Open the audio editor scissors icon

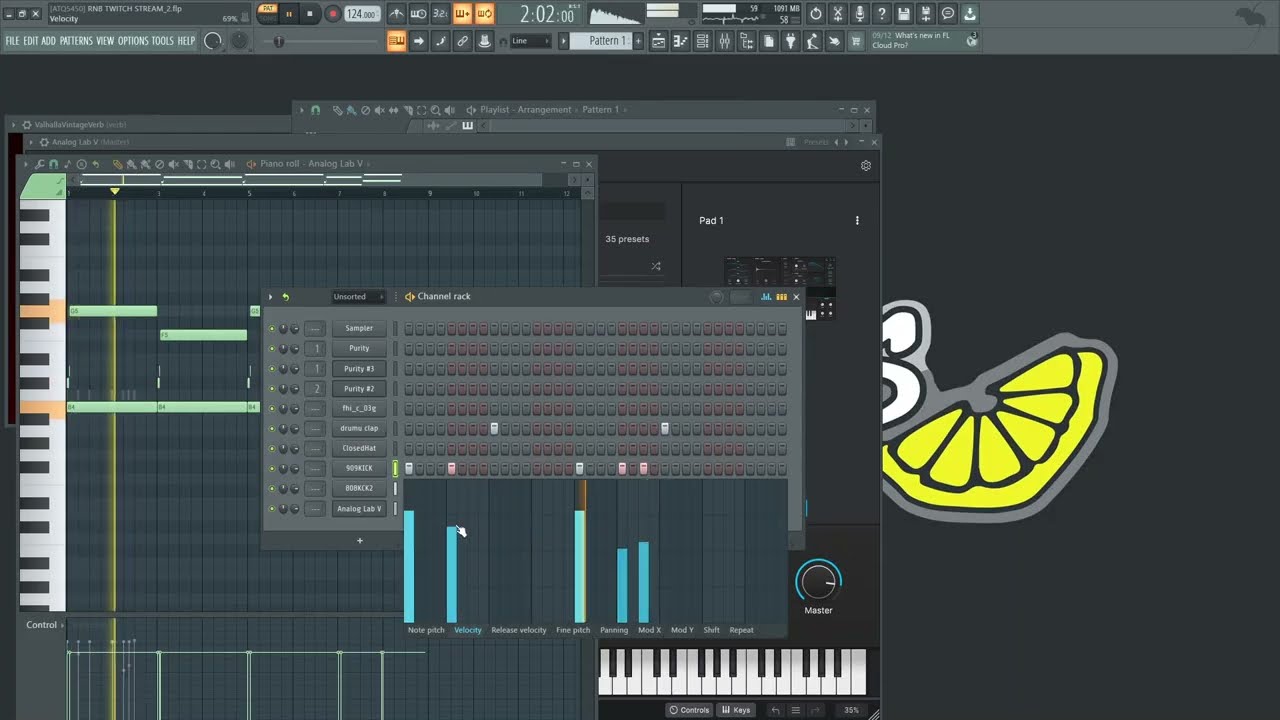tap(838, 14)
